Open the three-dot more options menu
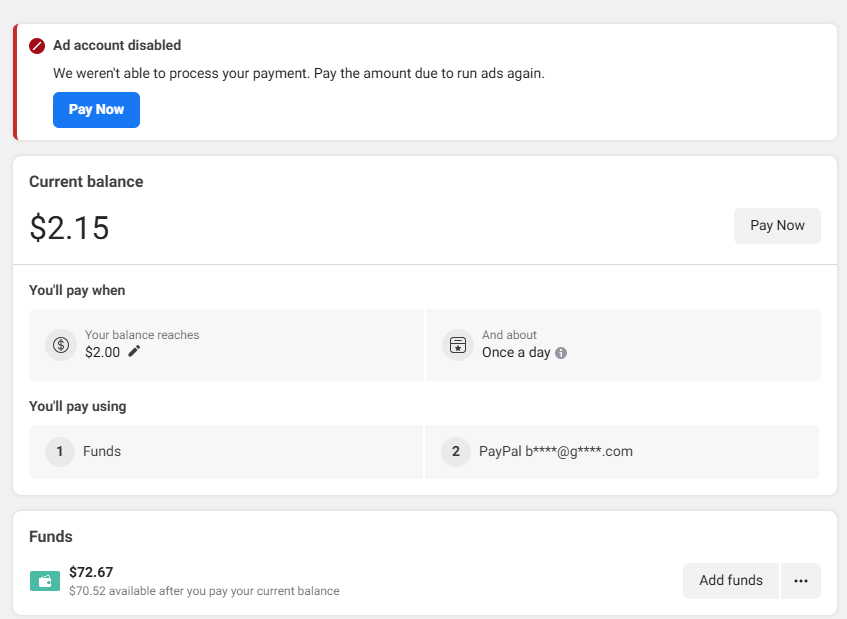Screen dimensions: 847x619 point(801,581)
